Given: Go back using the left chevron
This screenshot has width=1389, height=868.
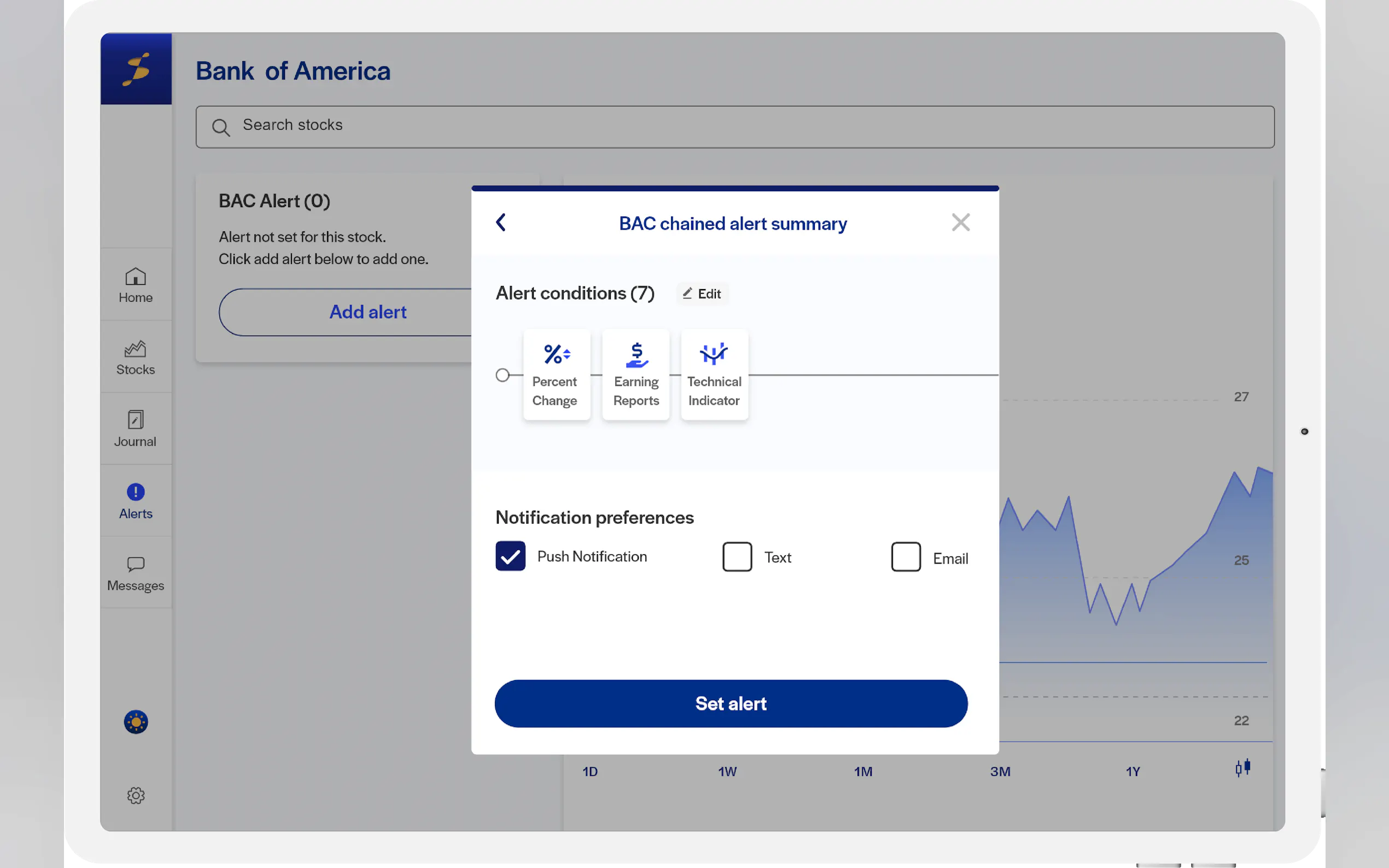Looking at the screenshot, I should point(501,223).
